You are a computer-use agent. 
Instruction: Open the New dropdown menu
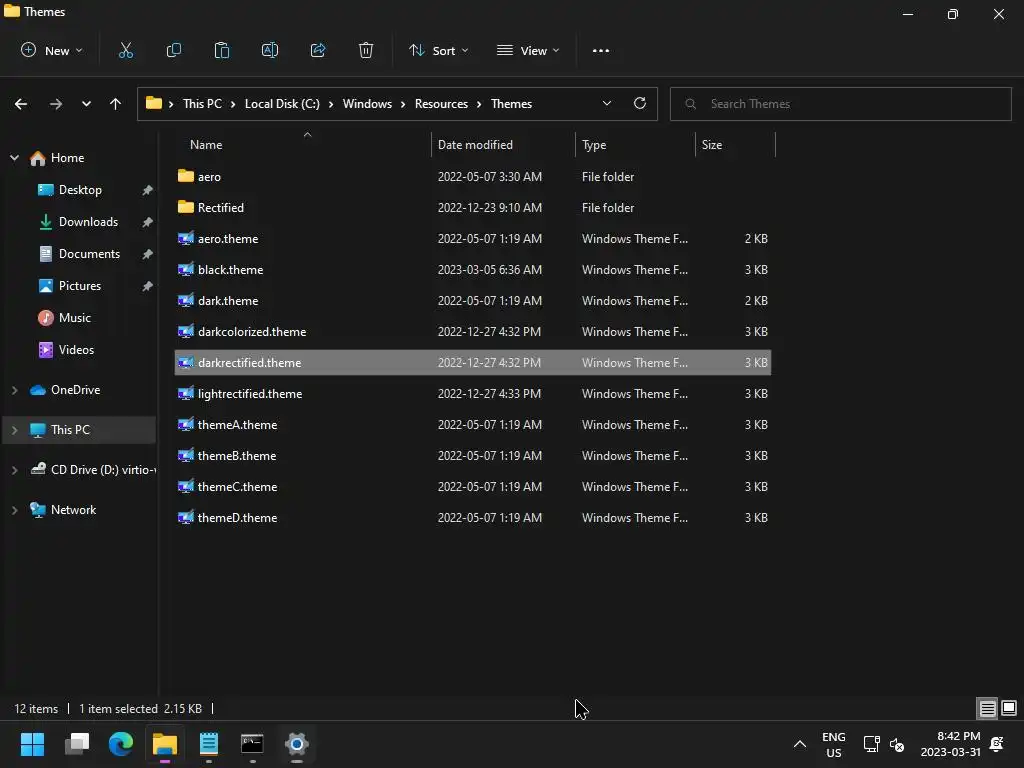tap(52, 50)
